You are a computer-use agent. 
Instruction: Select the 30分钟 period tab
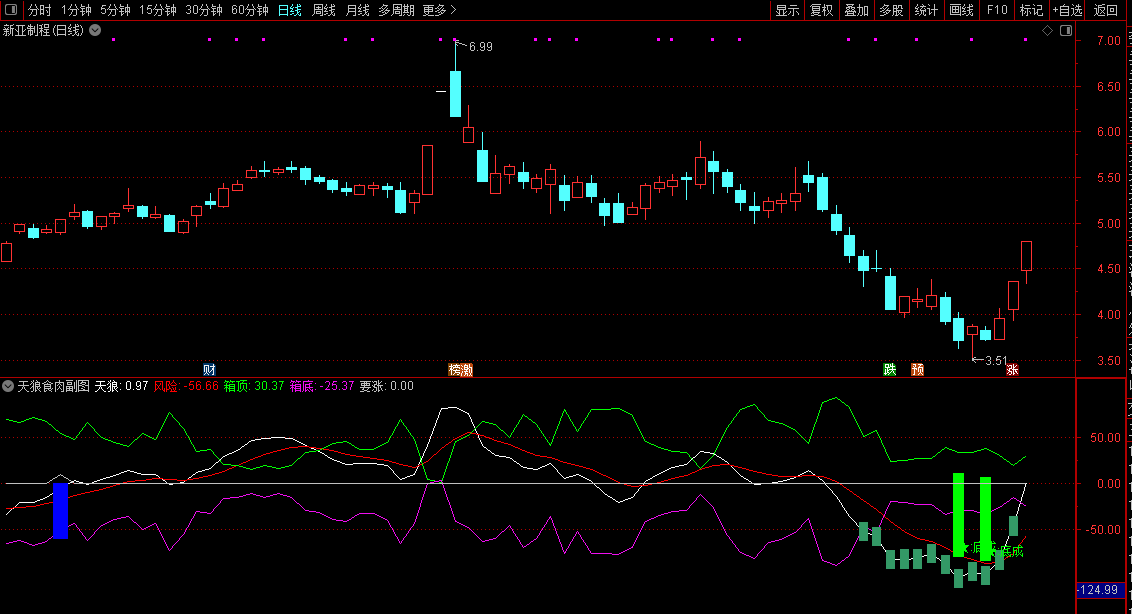[x=204, y=10]
